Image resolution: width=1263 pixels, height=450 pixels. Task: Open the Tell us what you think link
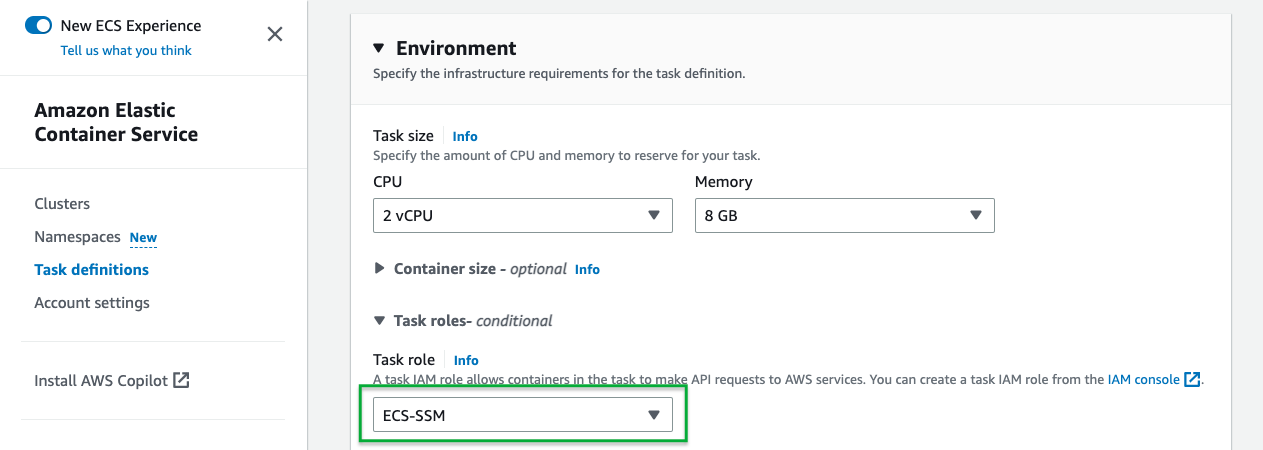coord(126,50)
